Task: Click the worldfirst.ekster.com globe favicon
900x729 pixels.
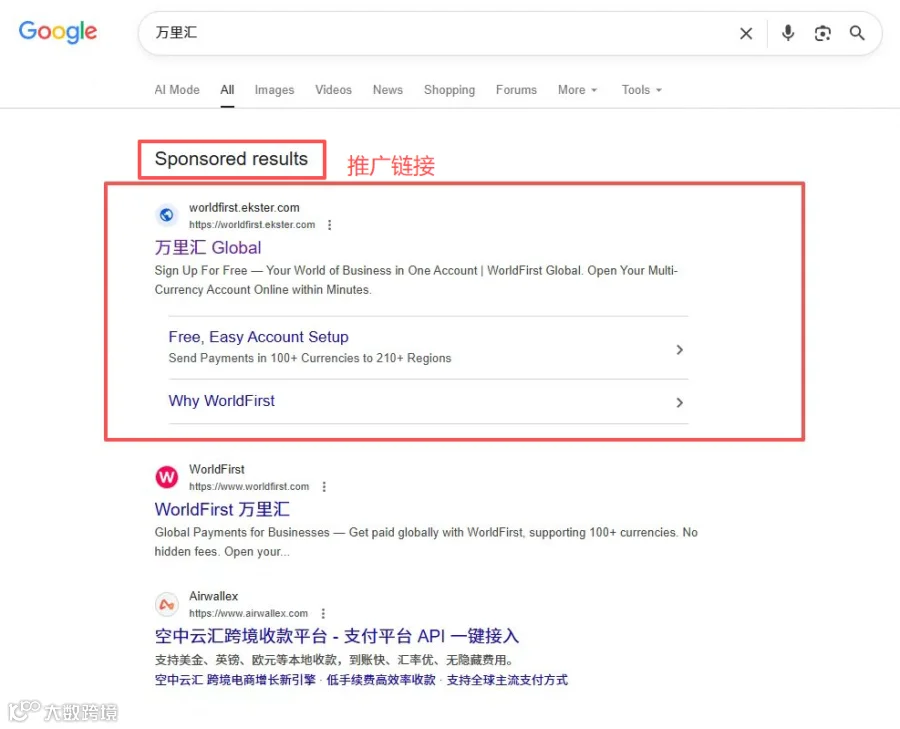Action: click(x=166, y=215)
